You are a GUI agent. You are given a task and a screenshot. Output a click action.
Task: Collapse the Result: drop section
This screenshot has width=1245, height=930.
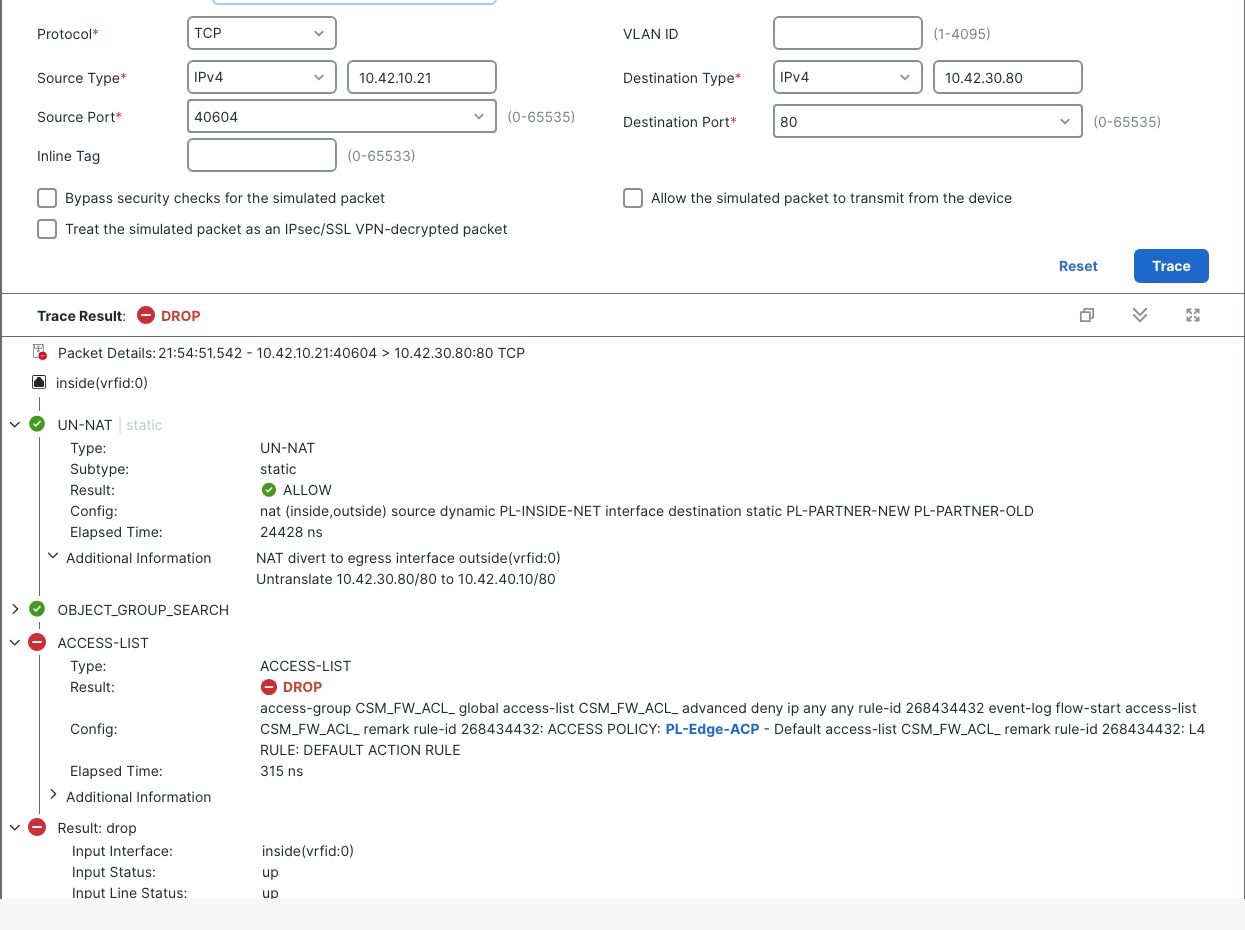pos(15,827)
